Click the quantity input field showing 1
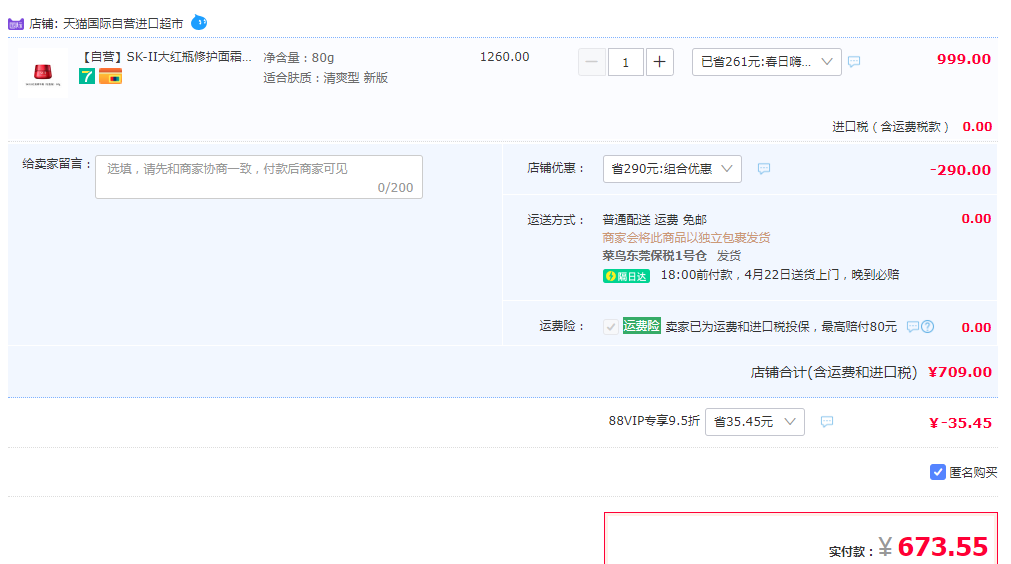Viewport: 1011px width, 564px height. tap(625, 62)
